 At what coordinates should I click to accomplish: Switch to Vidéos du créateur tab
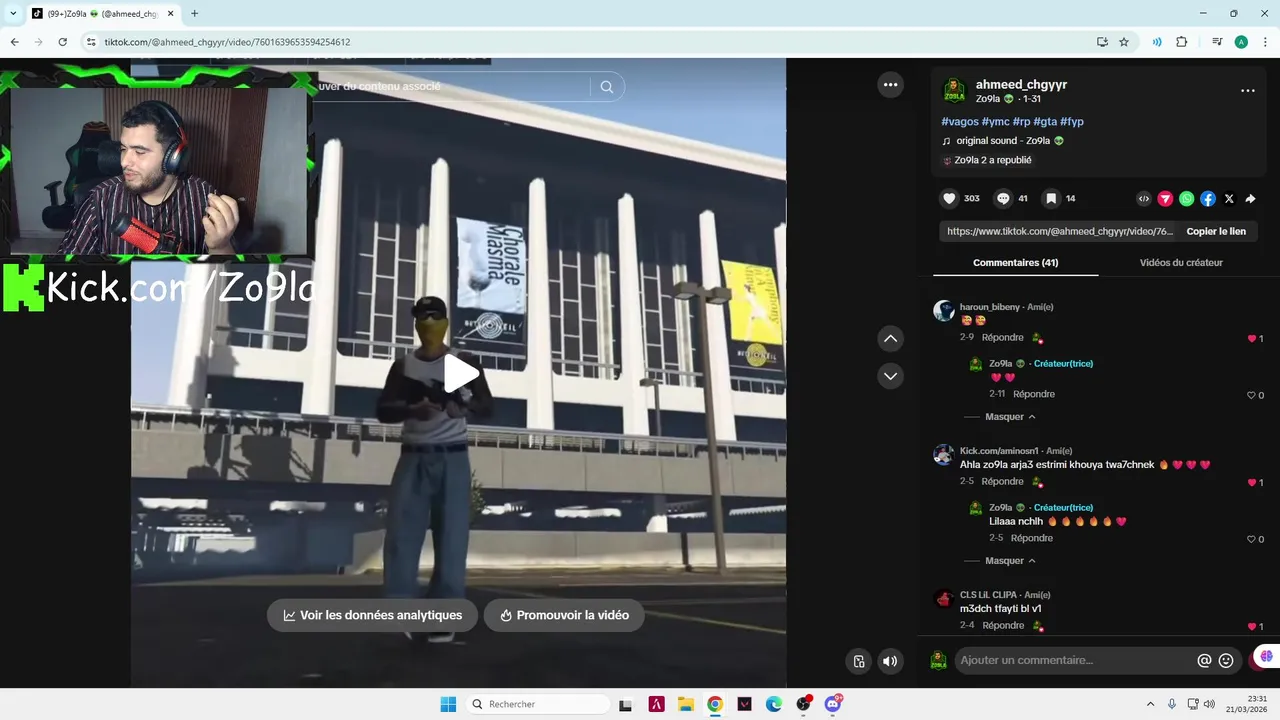[x=1181, y=263]
